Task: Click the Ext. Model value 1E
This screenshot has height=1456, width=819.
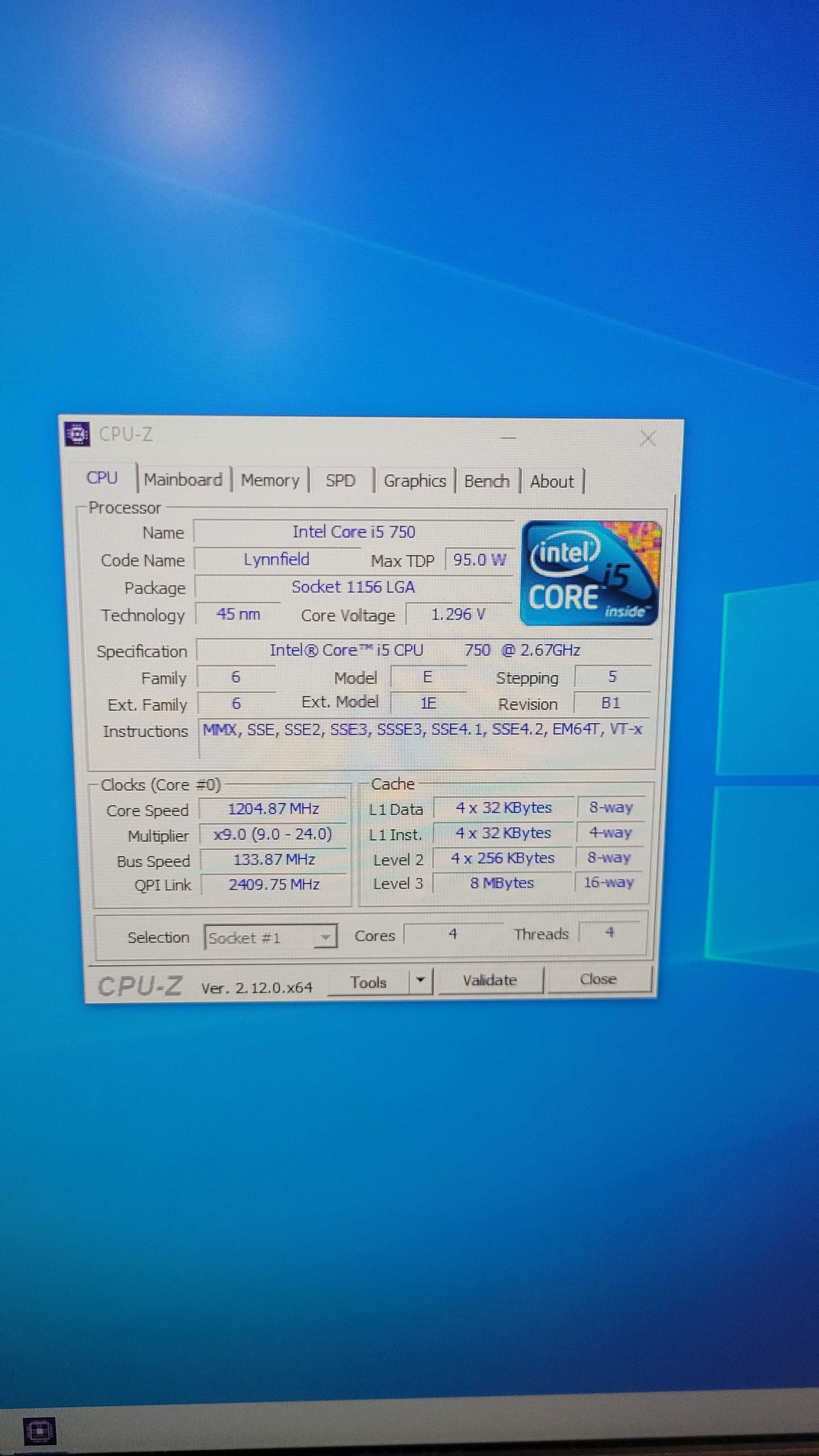Action: 428,703
